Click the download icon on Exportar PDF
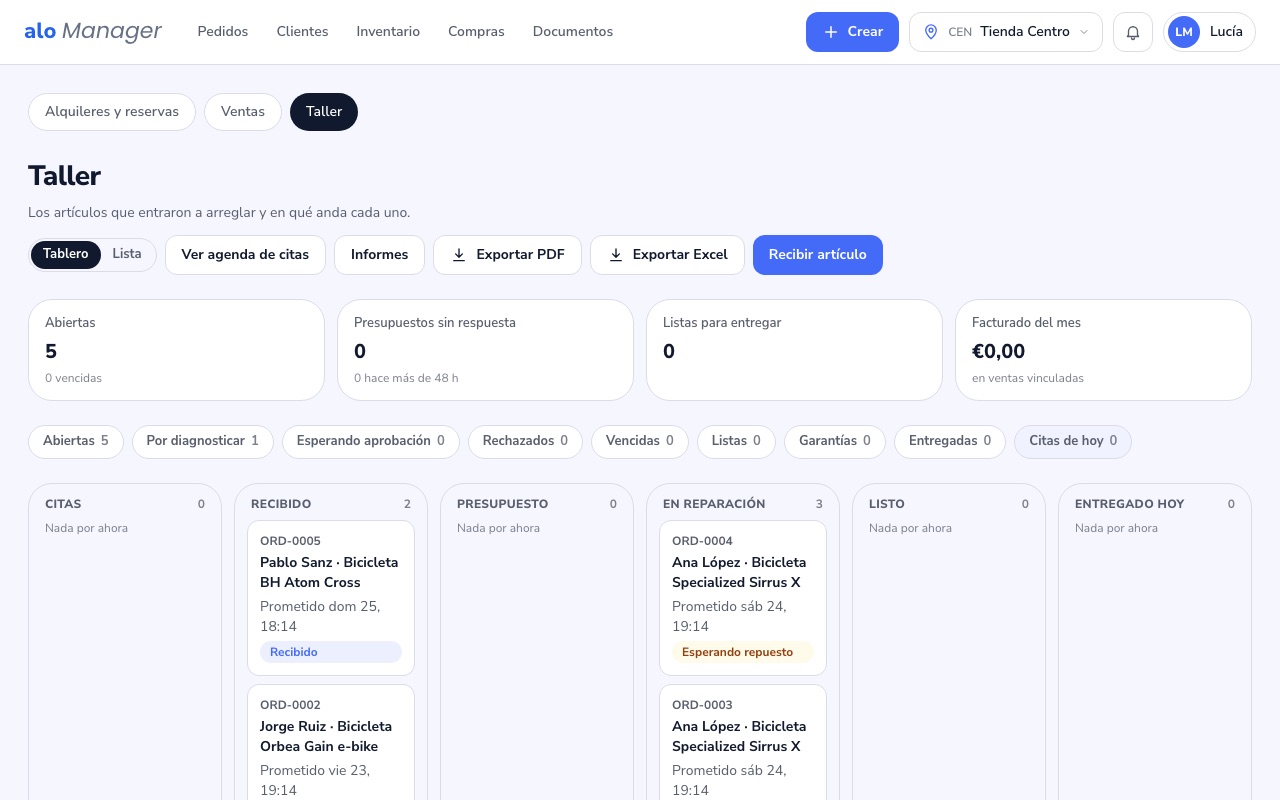The height and width of the screenshot is (800, 1280). pyautogui.click(x=459, y=255)
